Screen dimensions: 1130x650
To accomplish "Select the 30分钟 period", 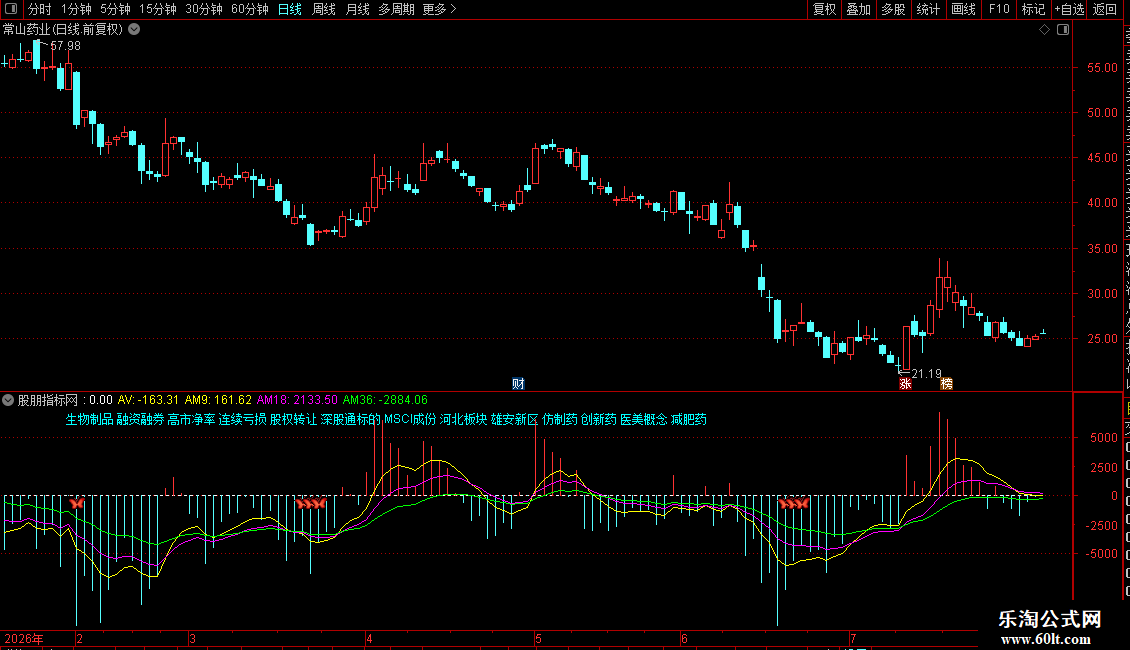I will point(204,9).
